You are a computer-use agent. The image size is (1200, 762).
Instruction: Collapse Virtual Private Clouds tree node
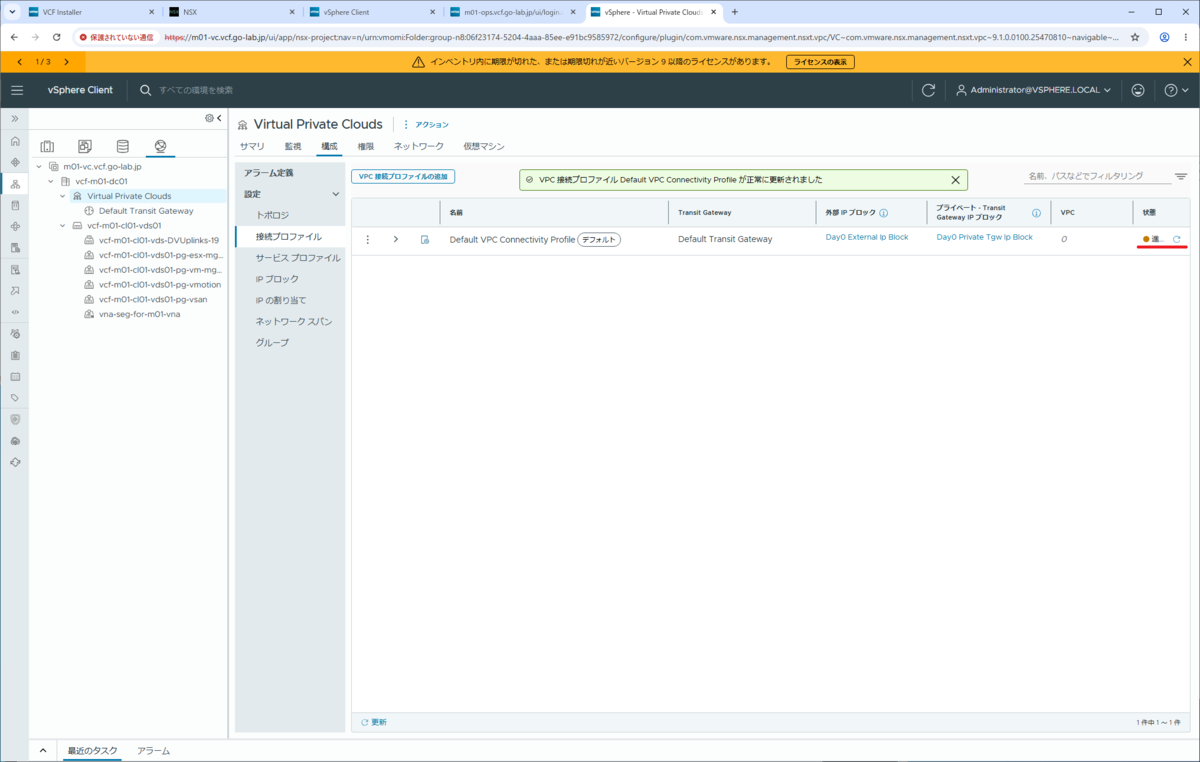63,196
